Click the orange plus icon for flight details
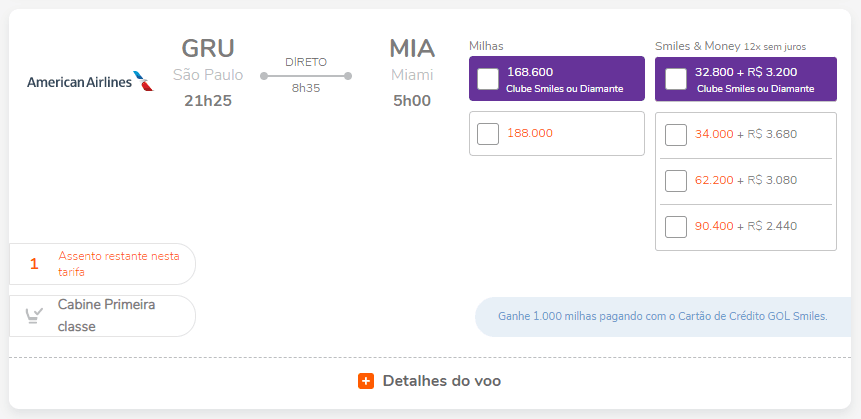Viewport: 861px width, 419px height. 366,381
